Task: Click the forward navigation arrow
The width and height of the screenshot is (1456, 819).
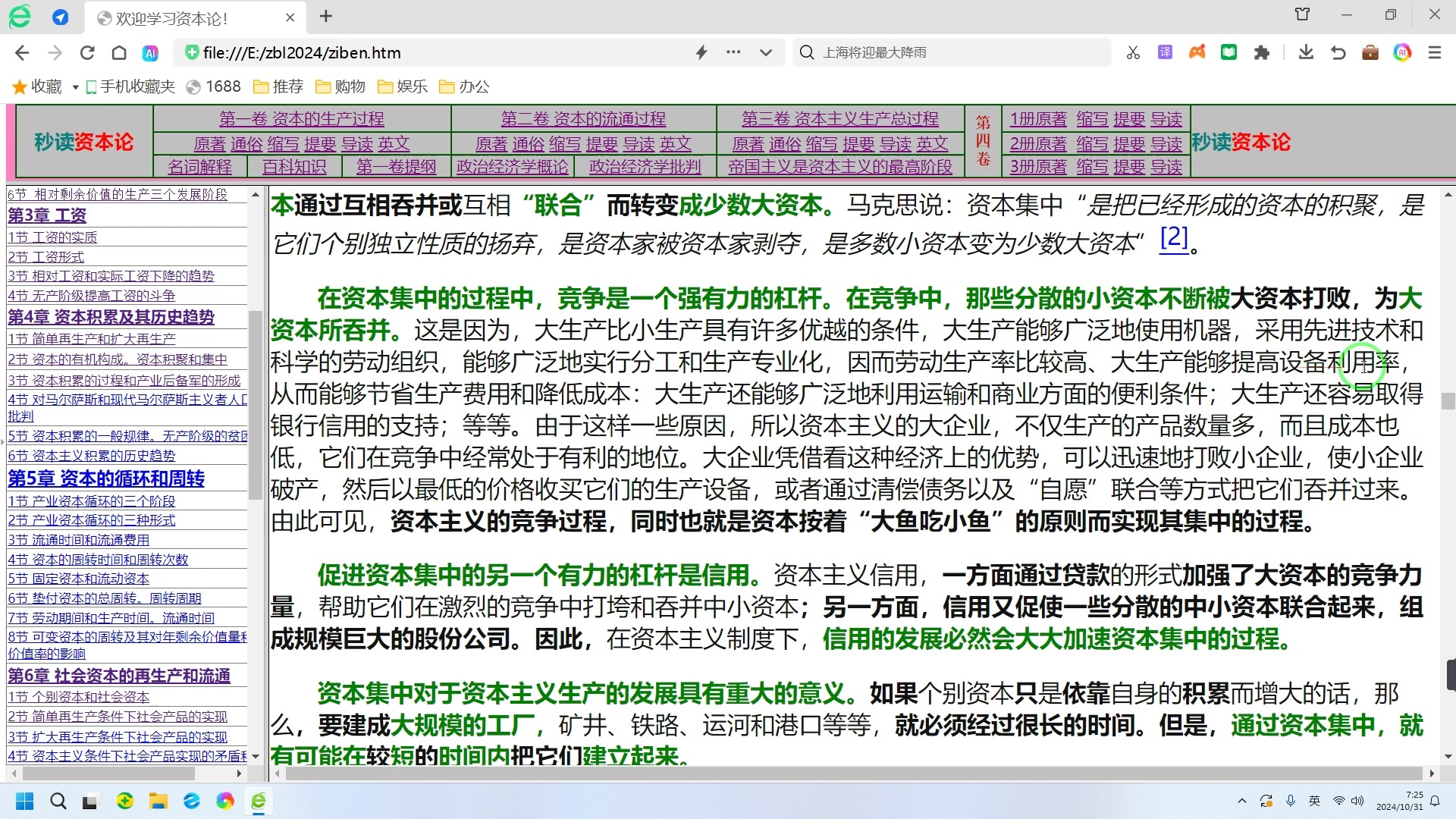Action: click(55, 52)
